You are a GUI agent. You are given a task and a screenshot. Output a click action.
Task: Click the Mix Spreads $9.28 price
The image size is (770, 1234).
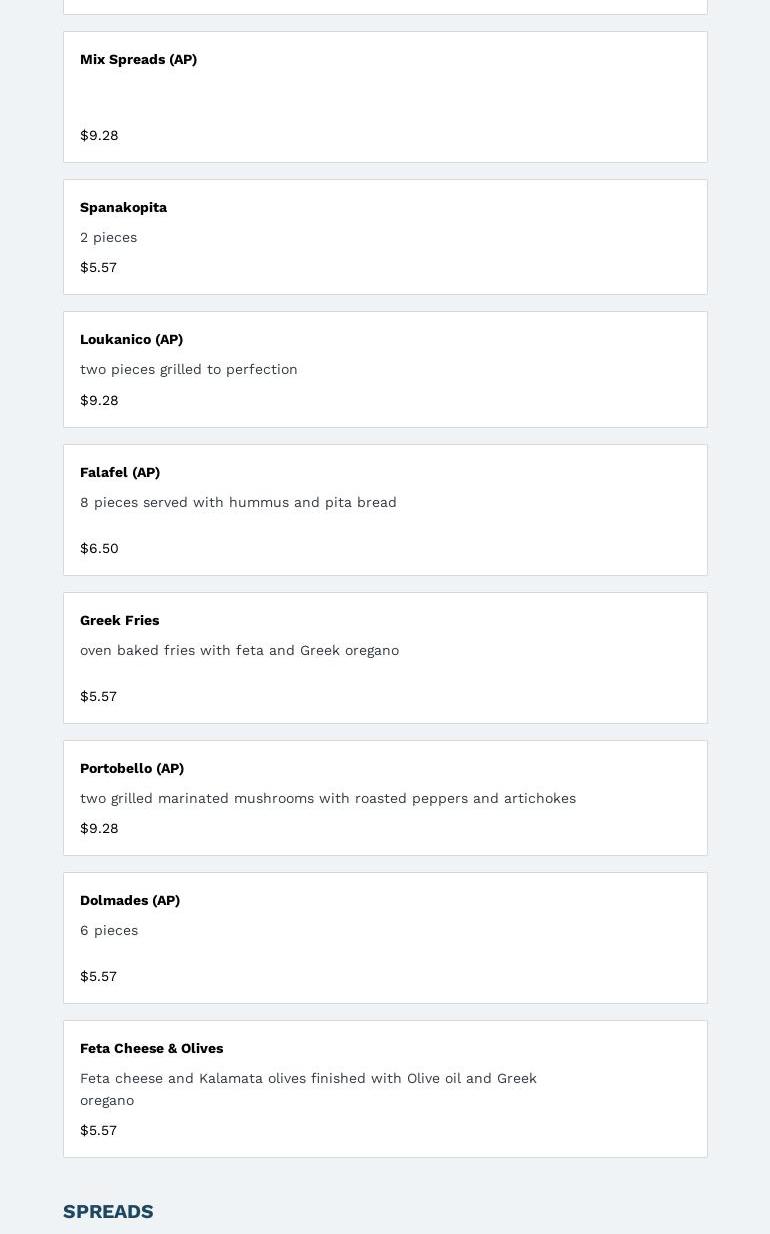pyautogui.click(x=99, y=135)
